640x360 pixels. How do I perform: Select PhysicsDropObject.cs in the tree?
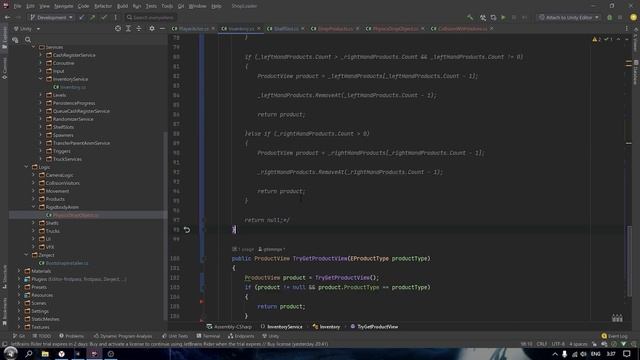pyautogui.click(x=76, y=215)
